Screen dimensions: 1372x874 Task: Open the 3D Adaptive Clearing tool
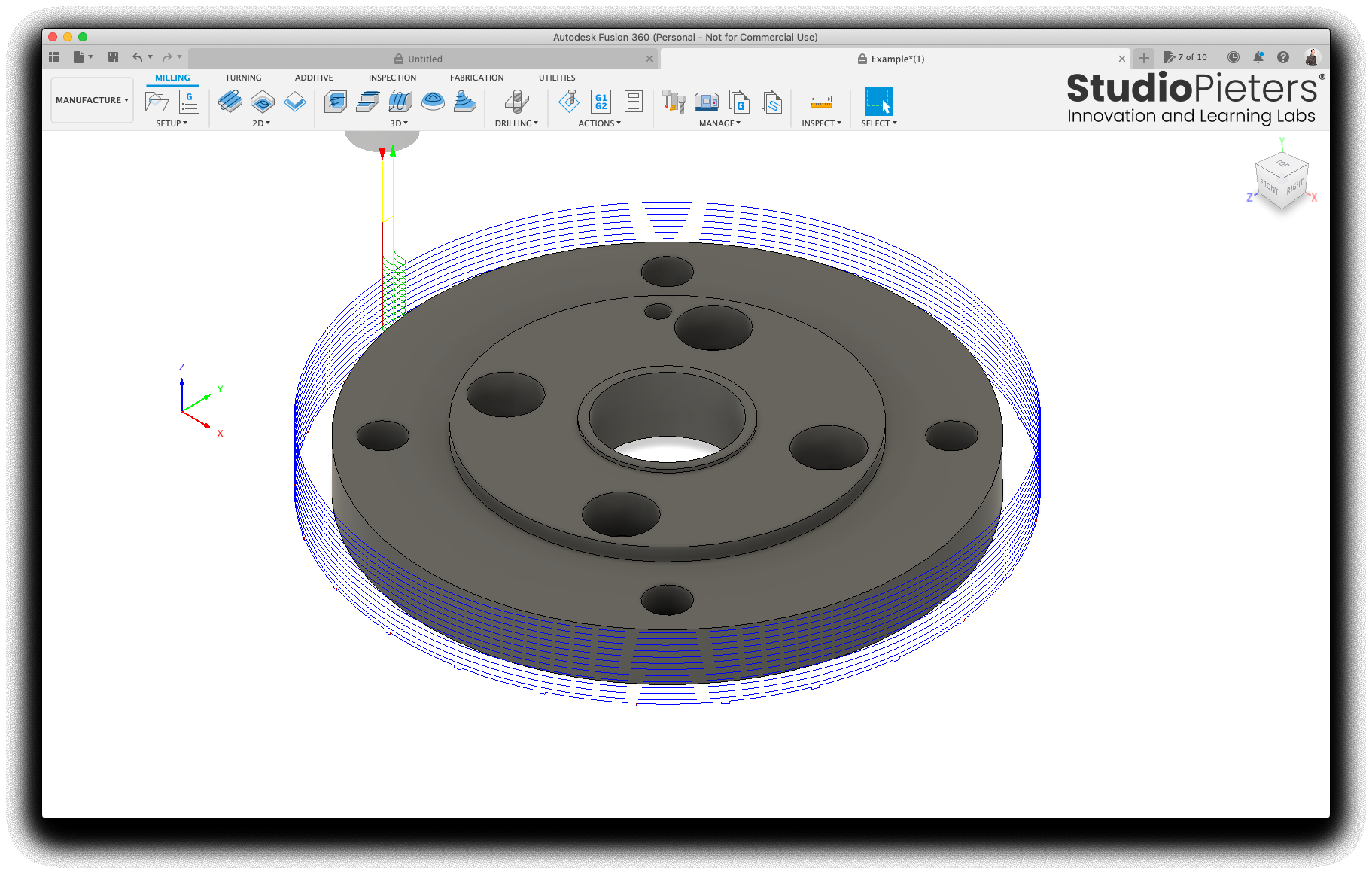click(335, 102)
